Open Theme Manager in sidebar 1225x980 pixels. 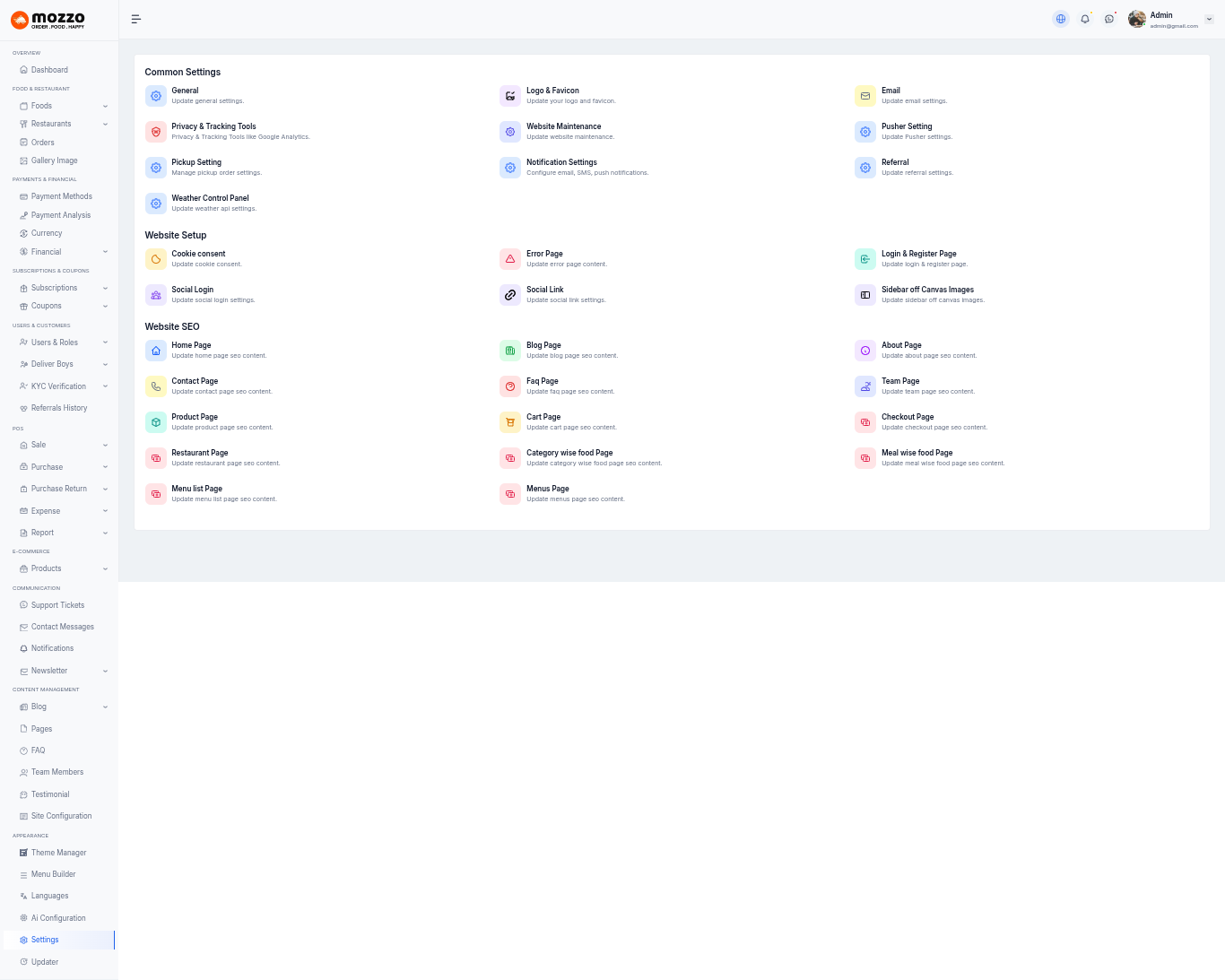58,853
